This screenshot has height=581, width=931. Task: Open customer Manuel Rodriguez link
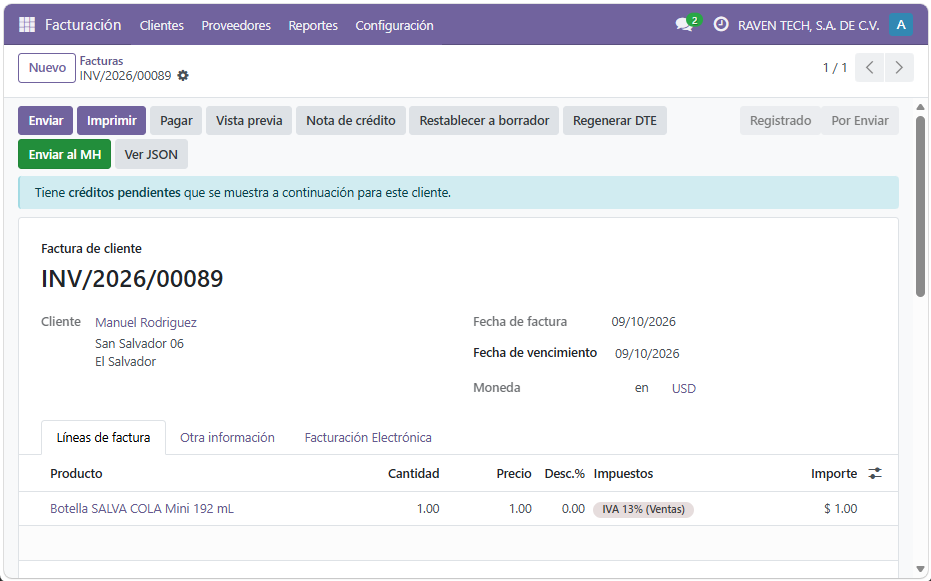pos(146,322)
